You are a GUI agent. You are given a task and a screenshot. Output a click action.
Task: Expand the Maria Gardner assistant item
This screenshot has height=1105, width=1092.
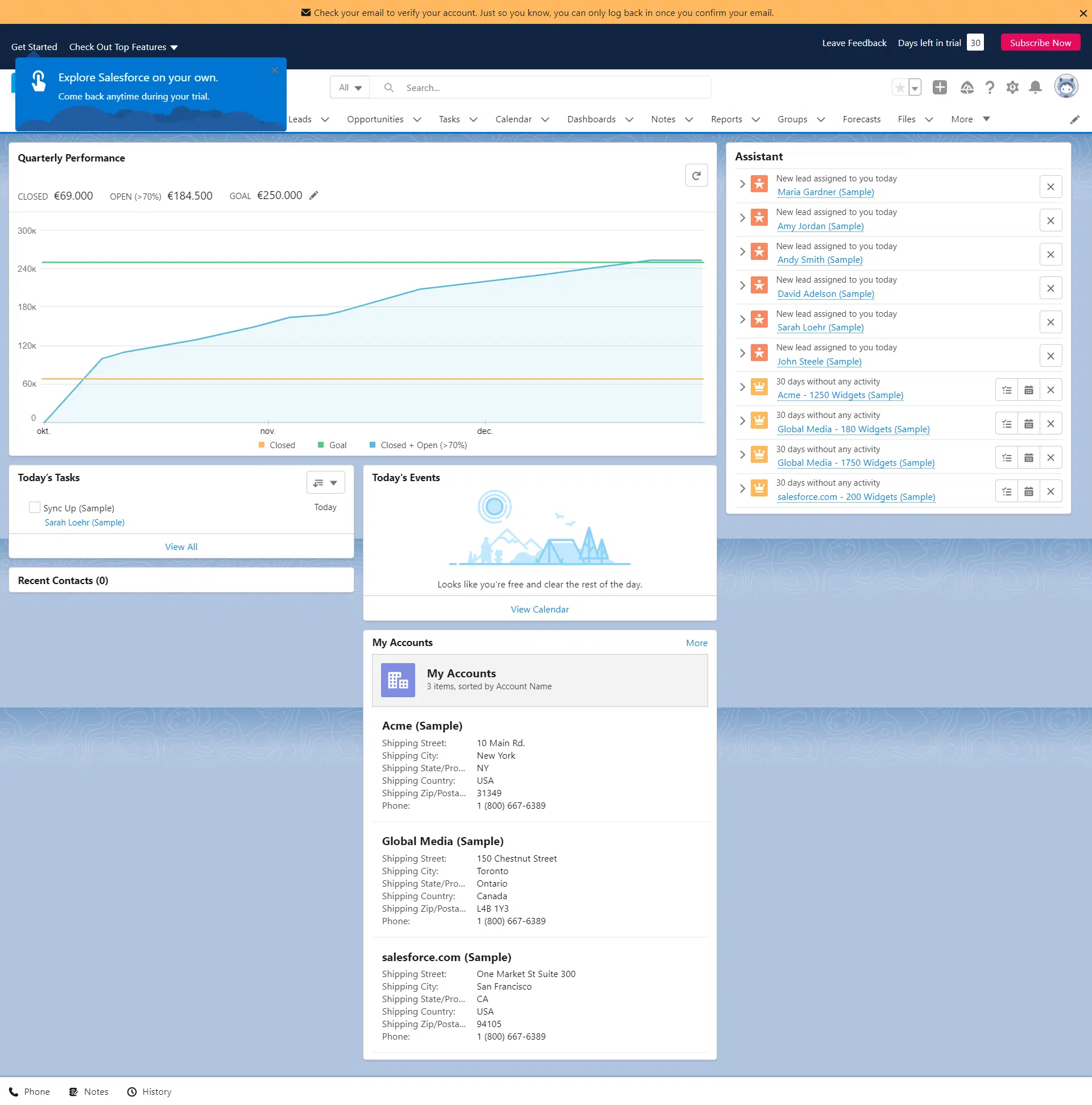click(742, 184)
